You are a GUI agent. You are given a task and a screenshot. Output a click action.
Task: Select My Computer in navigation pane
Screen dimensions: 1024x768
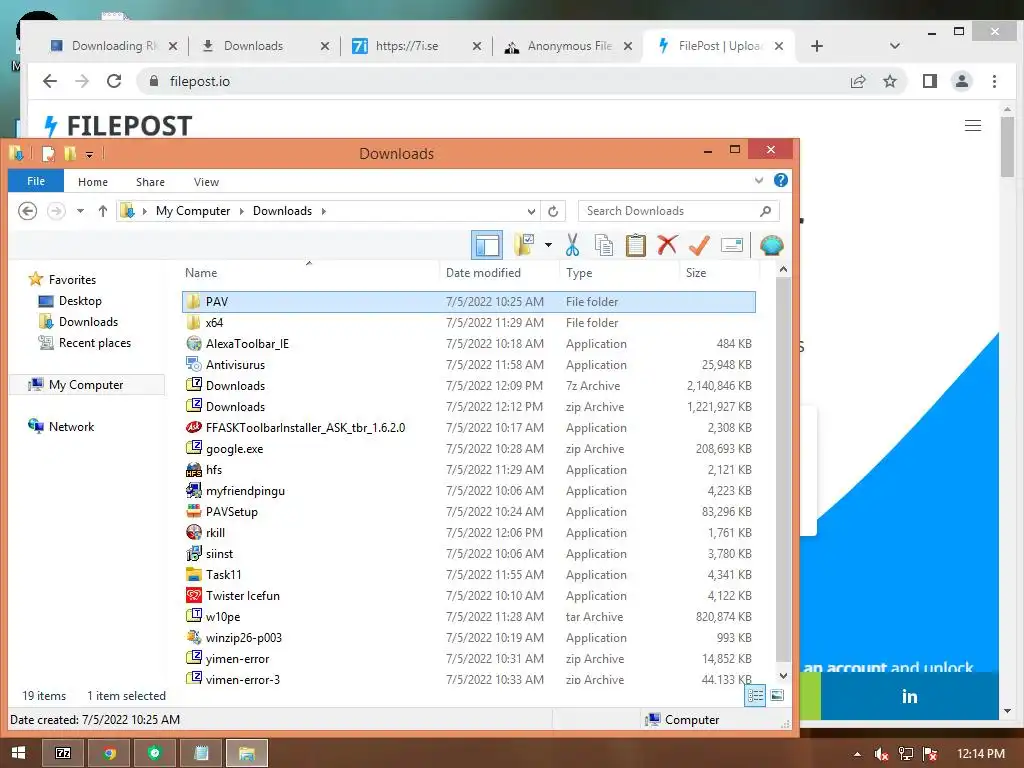[x=86, y=385]
